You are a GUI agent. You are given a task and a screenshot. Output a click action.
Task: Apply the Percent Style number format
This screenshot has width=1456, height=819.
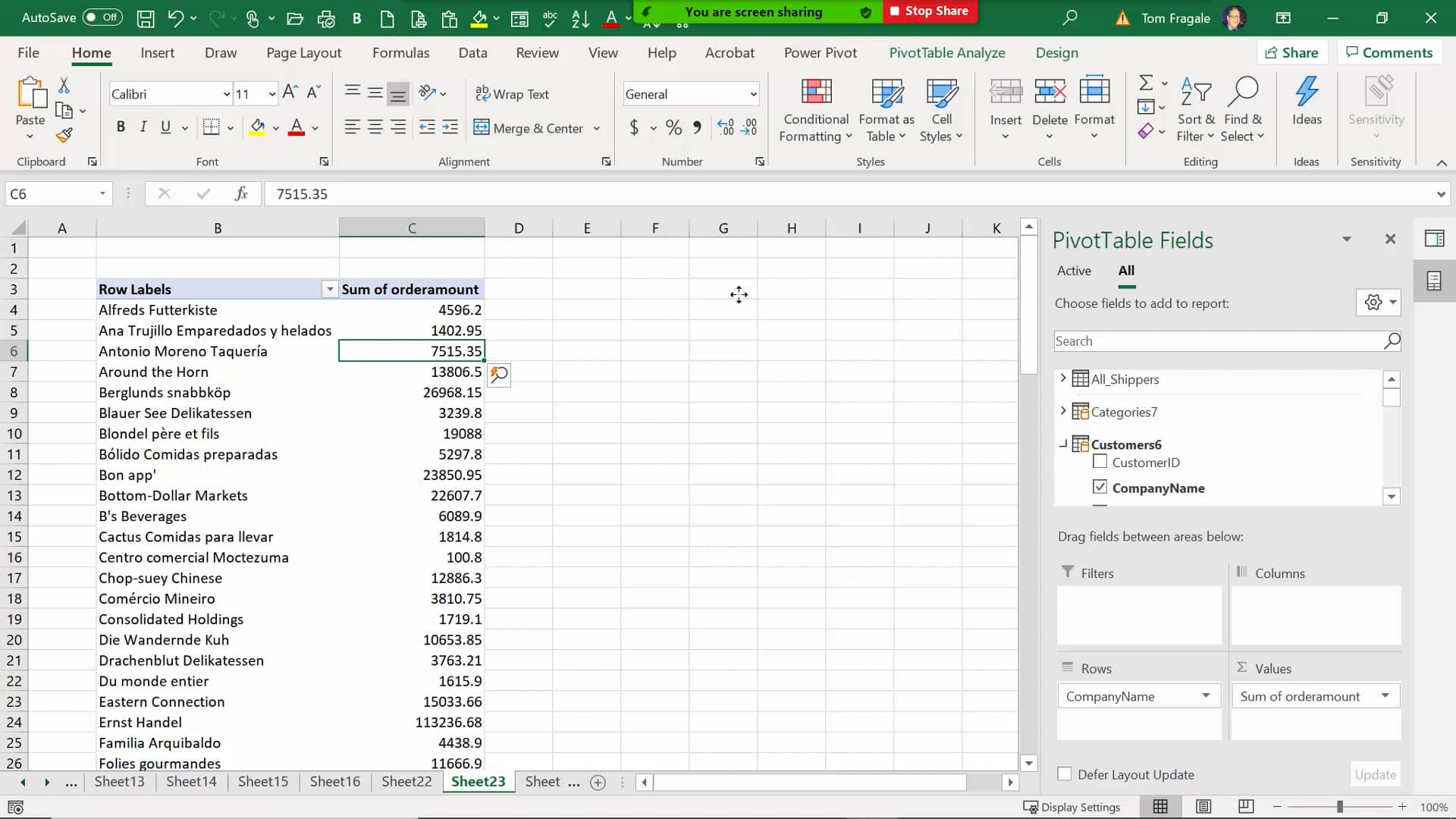673,127
